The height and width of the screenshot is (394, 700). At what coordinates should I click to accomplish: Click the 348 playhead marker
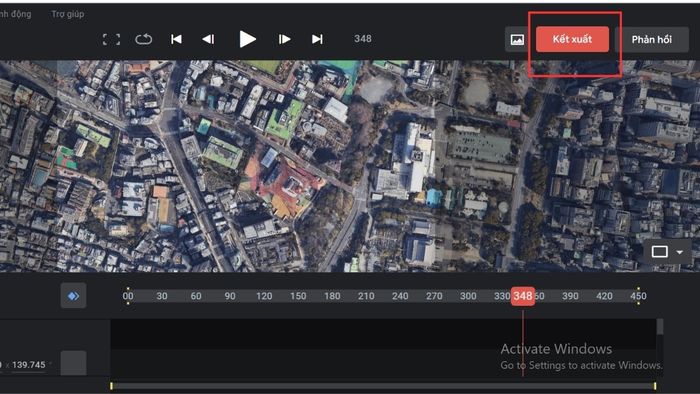(523, 296)
